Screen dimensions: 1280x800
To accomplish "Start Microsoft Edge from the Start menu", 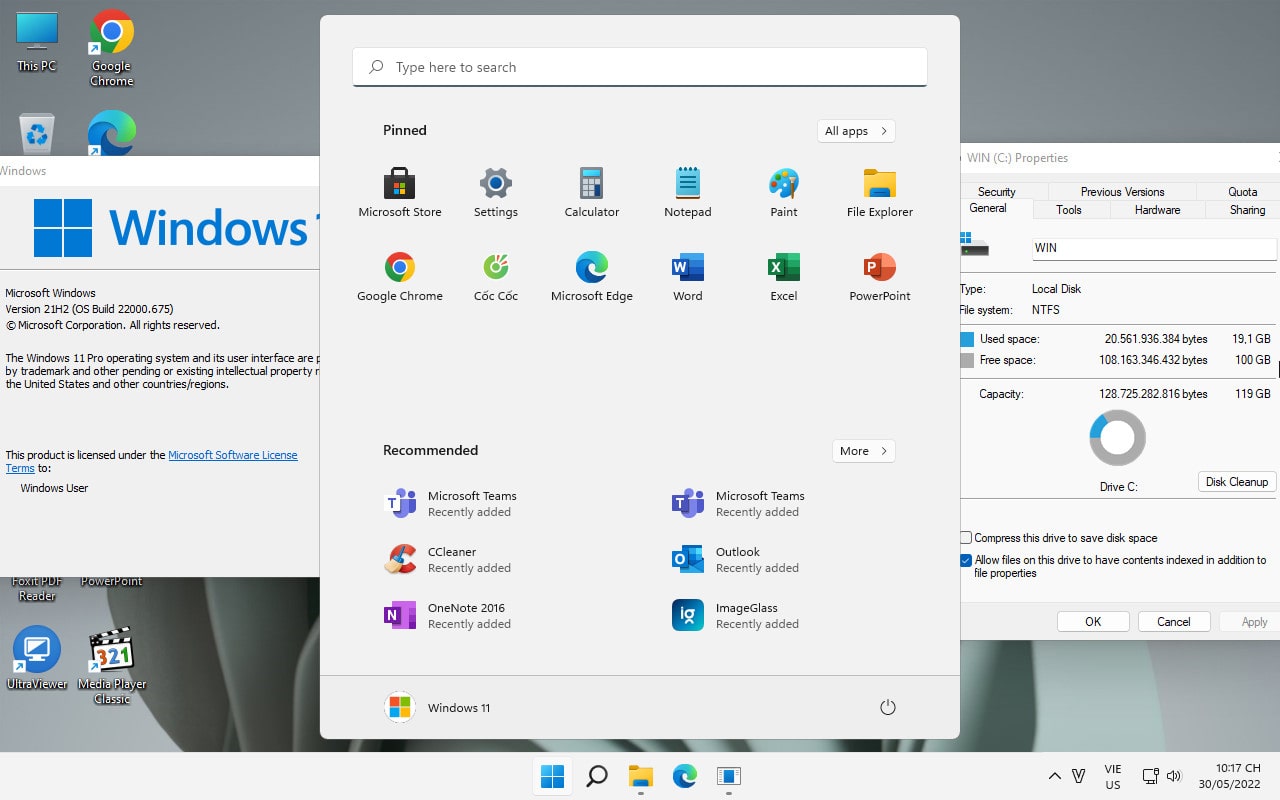I will click(591, 276).
